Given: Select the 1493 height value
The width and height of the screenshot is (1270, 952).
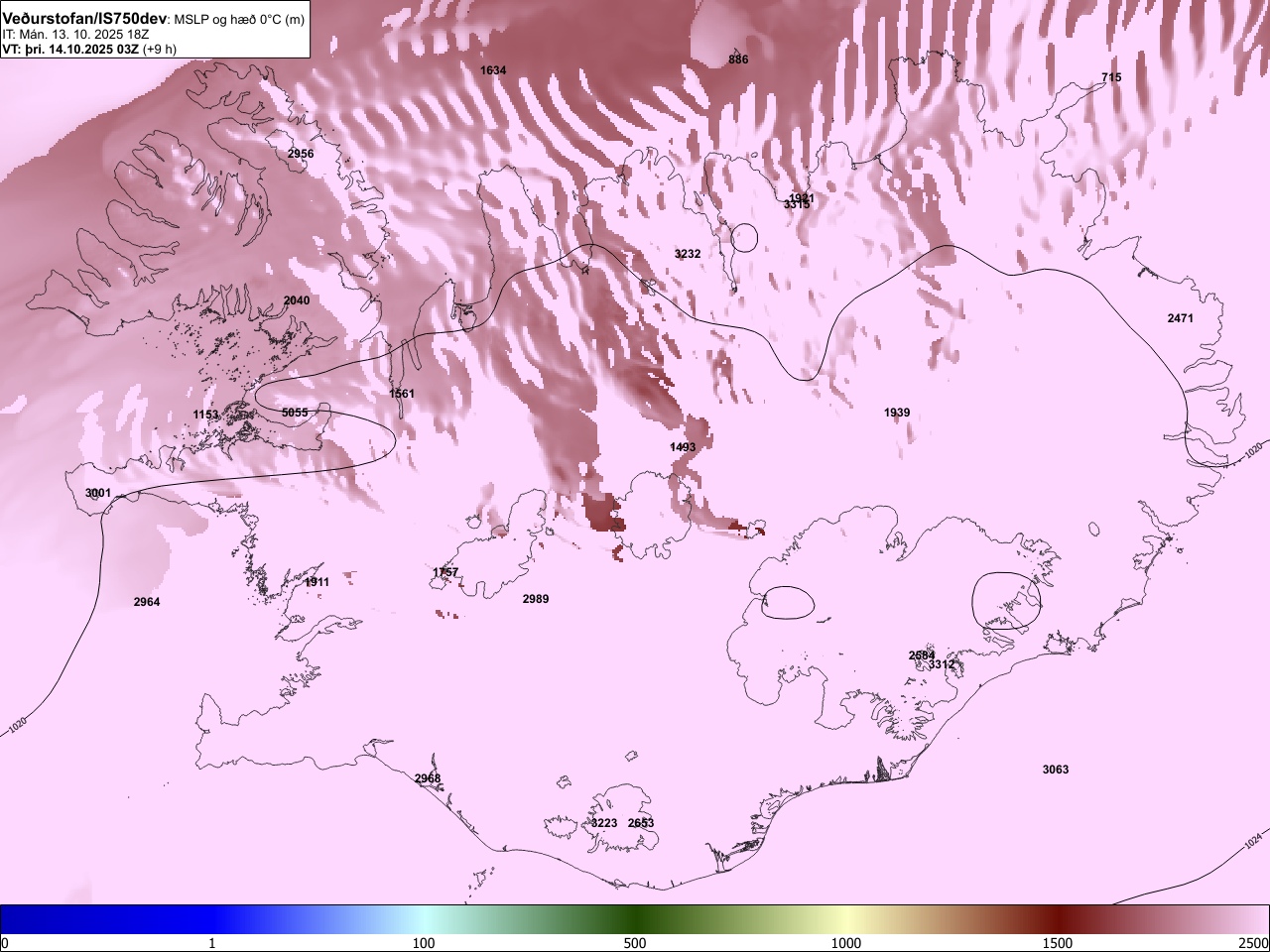Looking at the screenshot, I should click(x=683, y=447).
